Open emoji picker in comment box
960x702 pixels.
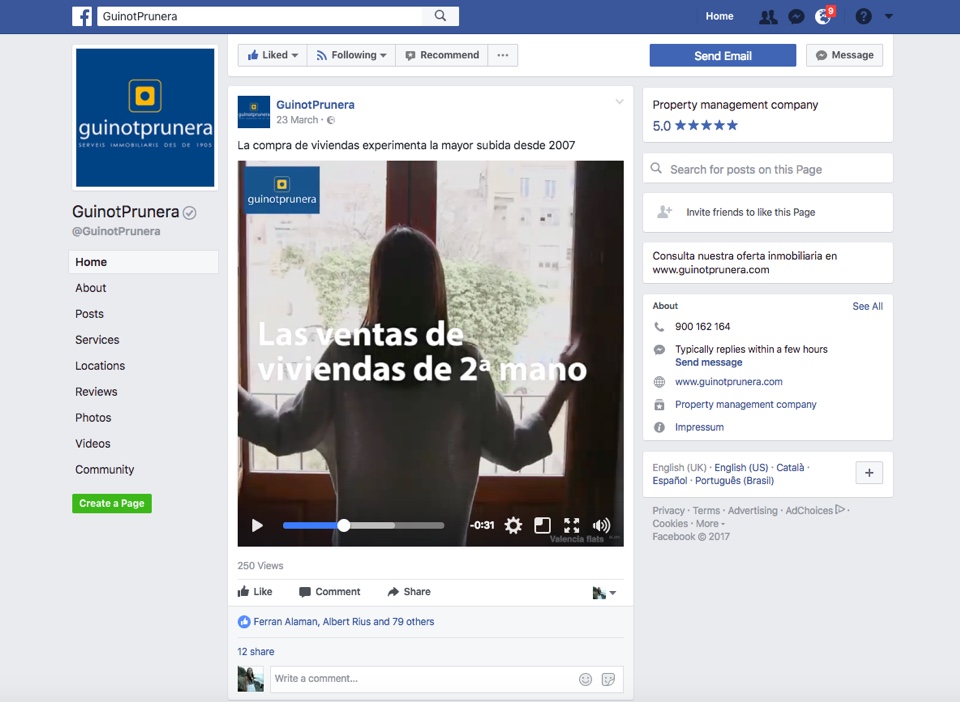tap(585, 679)
